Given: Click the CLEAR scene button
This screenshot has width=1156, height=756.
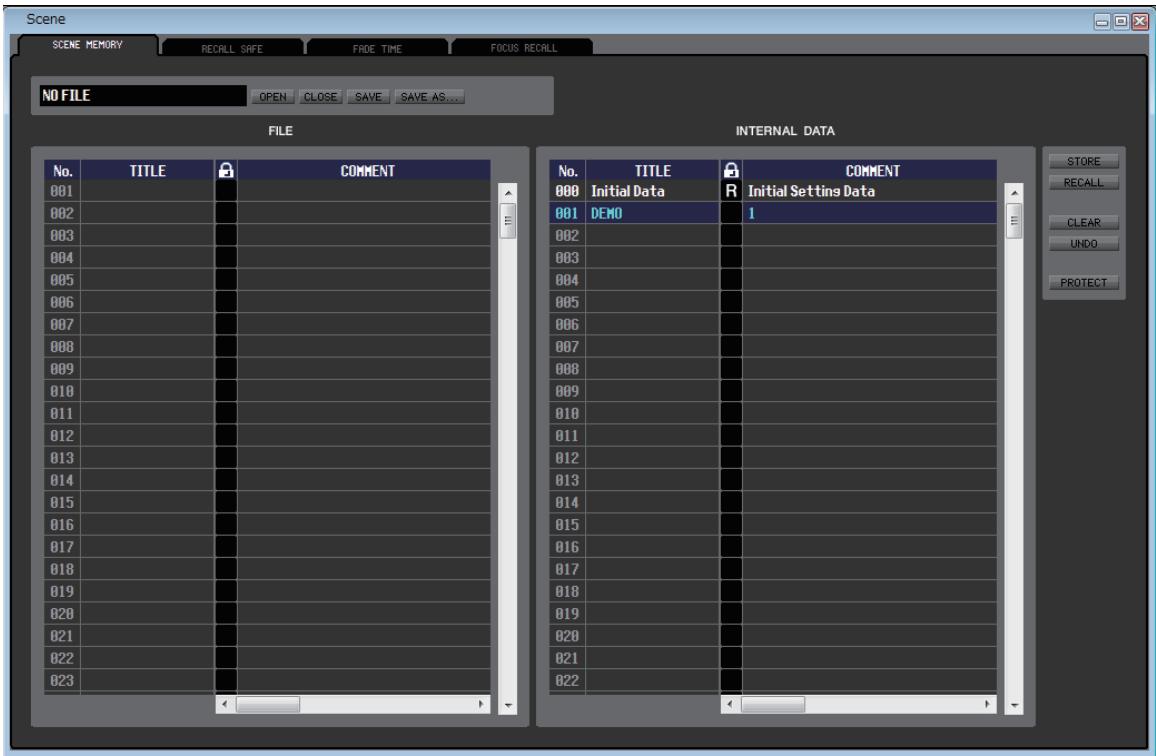Looking at the screenshot, I should tap(1084, 223).
